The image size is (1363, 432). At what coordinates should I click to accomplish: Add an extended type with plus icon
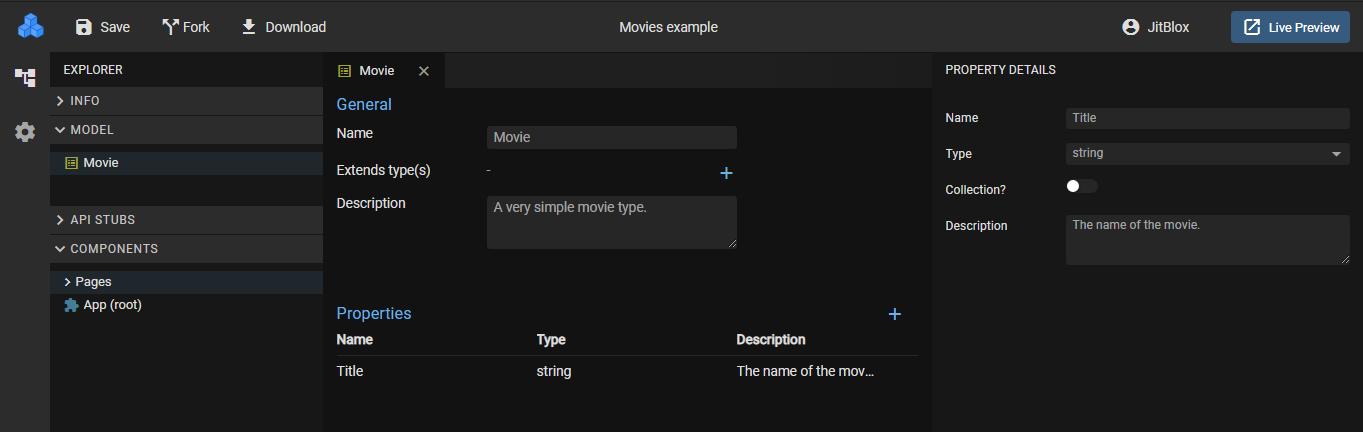pyautogui.click(x=727, y=173)
